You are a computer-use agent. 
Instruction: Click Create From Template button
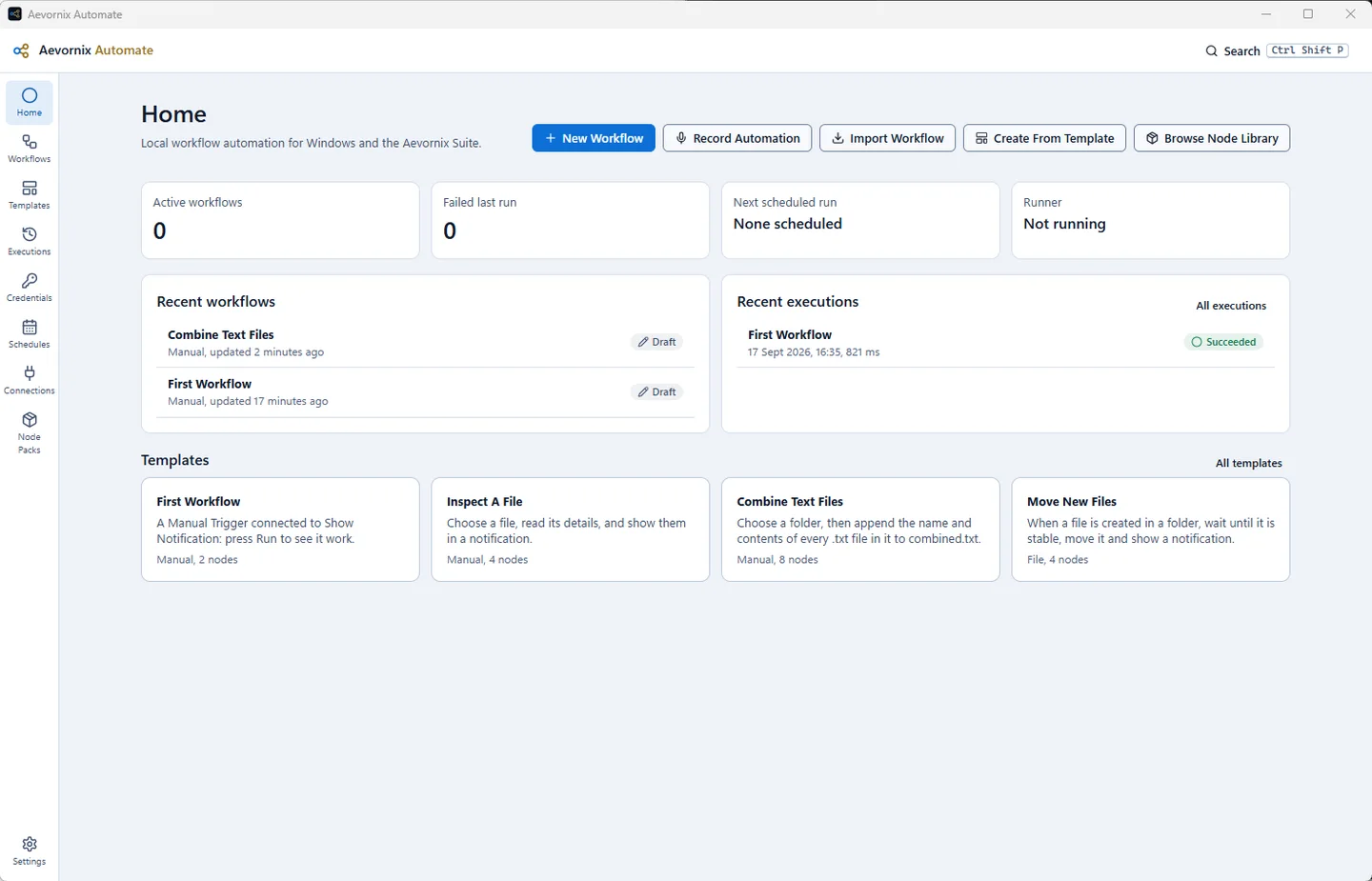tap(1044, 138)
